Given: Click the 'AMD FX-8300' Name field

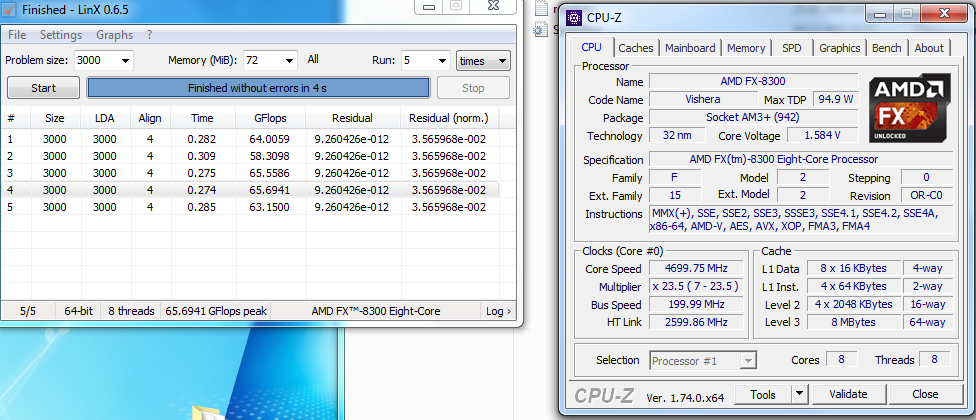Looking at the screenshot, I should (753, 82).
